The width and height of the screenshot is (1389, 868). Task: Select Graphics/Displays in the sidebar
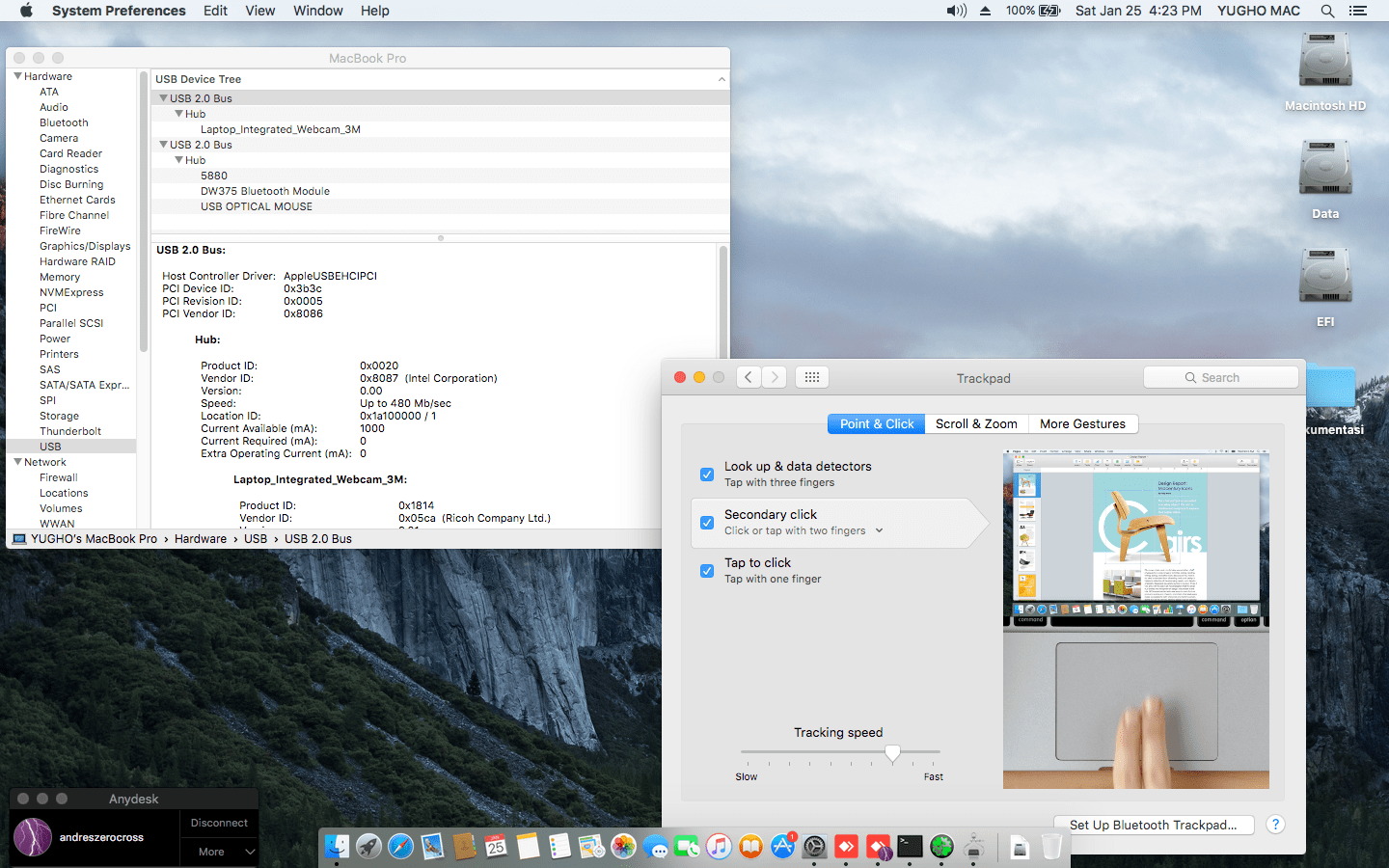coord(85,246)
